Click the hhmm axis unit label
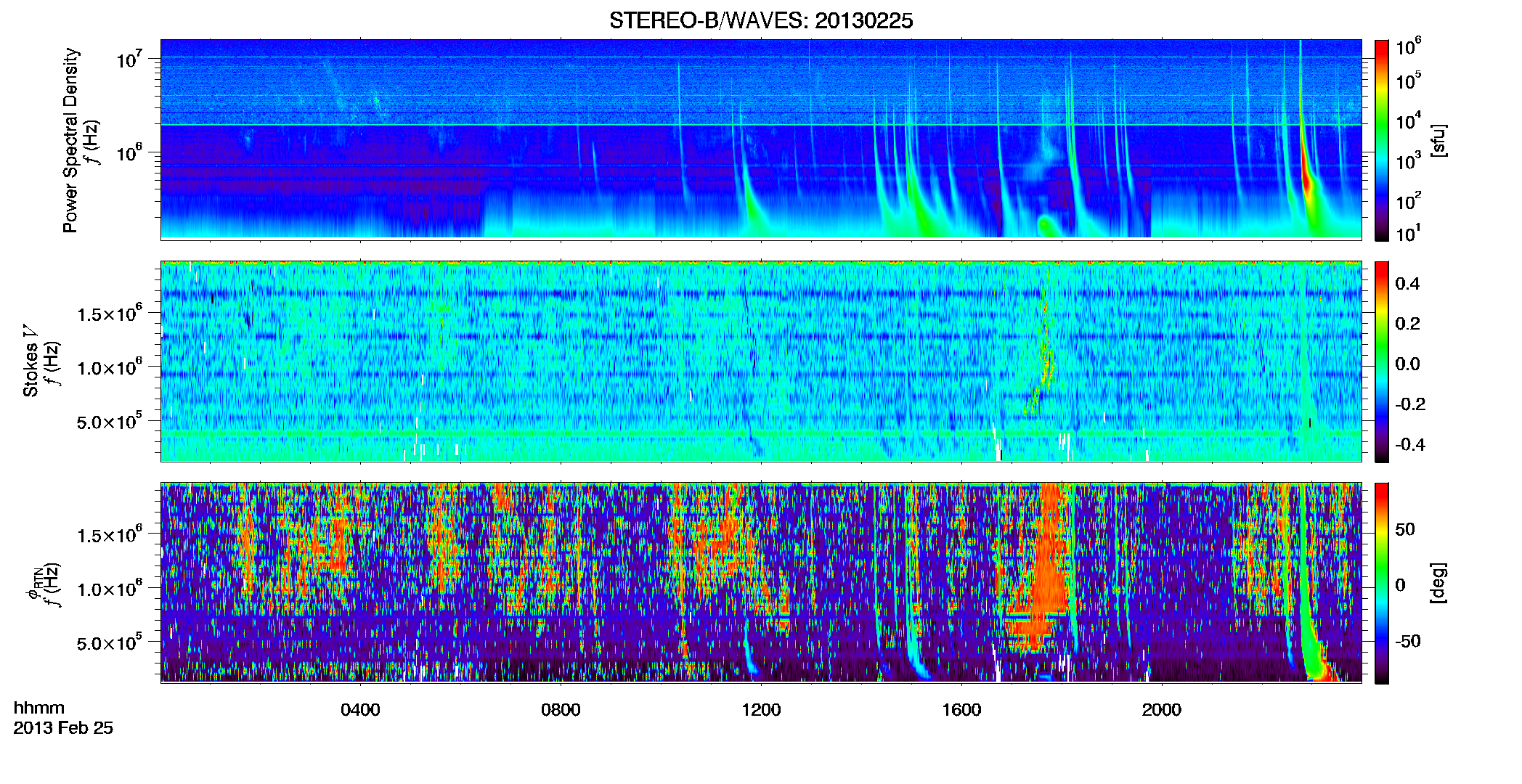 [x=39, y=708]
